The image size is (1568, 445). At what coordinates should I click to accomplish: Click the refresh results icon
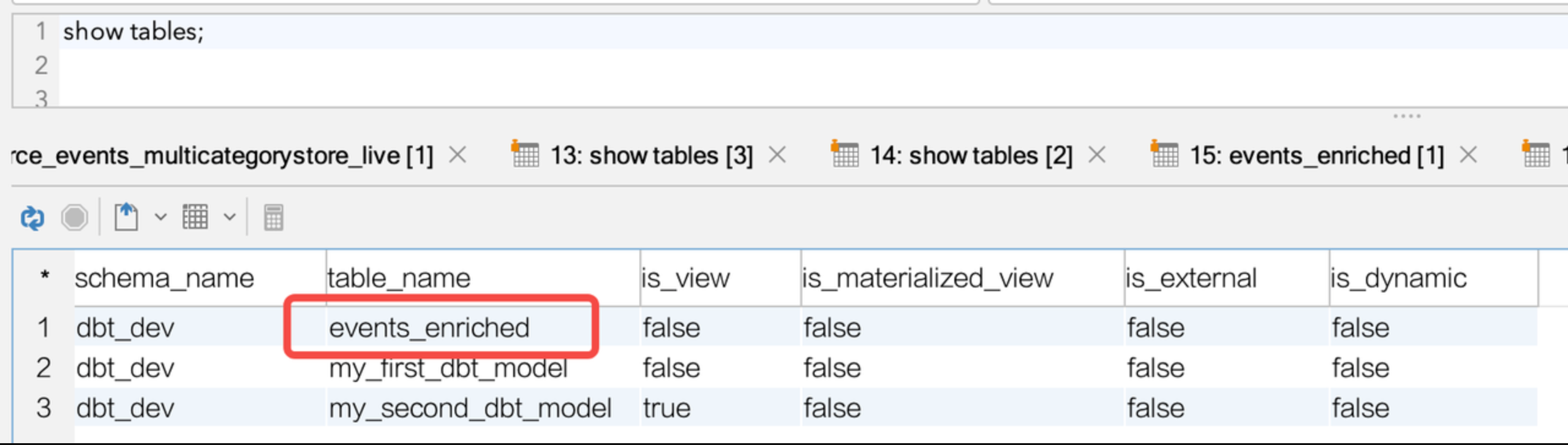coord(32,218)
